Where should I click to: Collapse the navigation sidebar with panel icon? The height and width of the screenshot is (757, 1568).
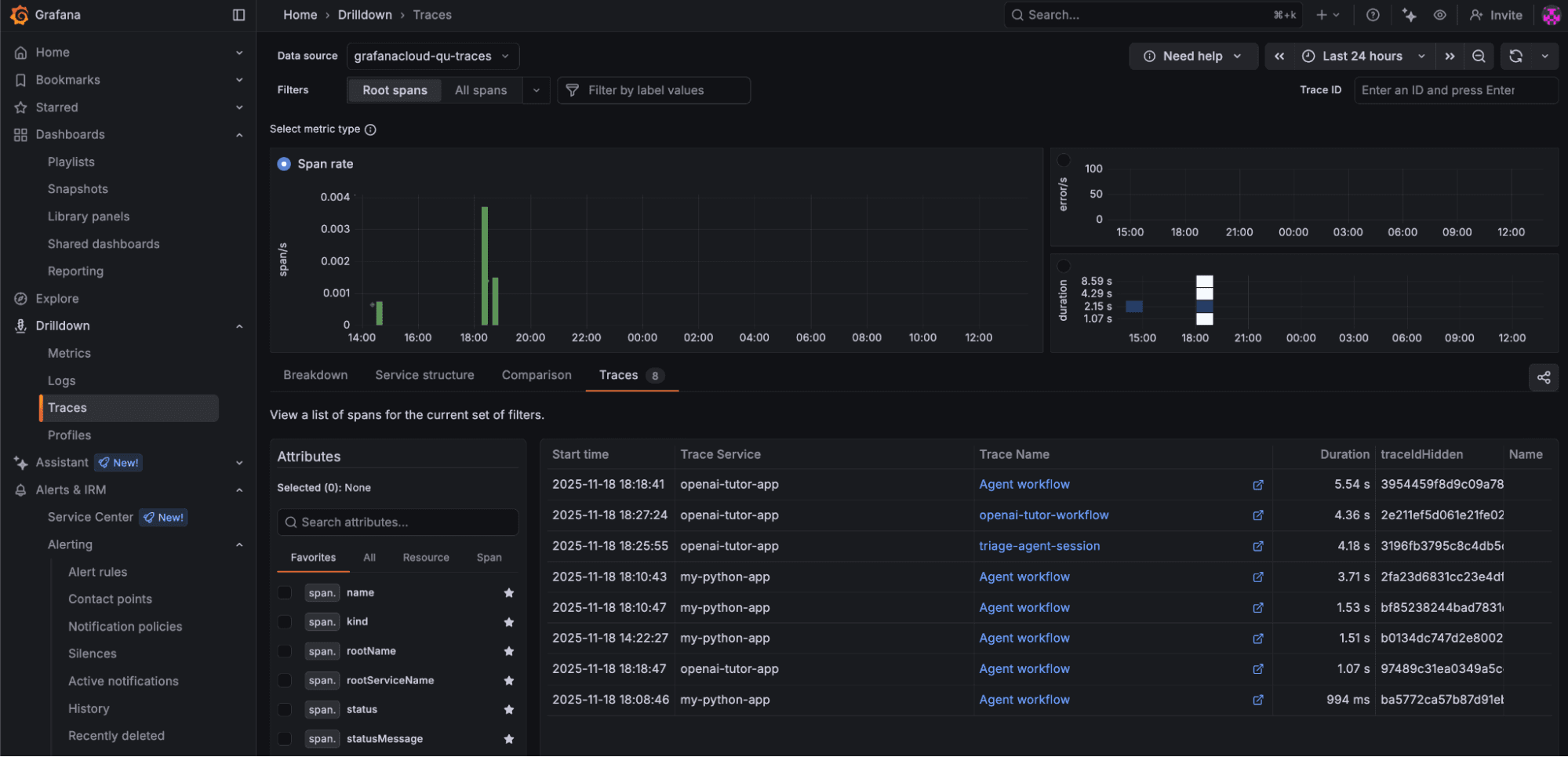238,15
